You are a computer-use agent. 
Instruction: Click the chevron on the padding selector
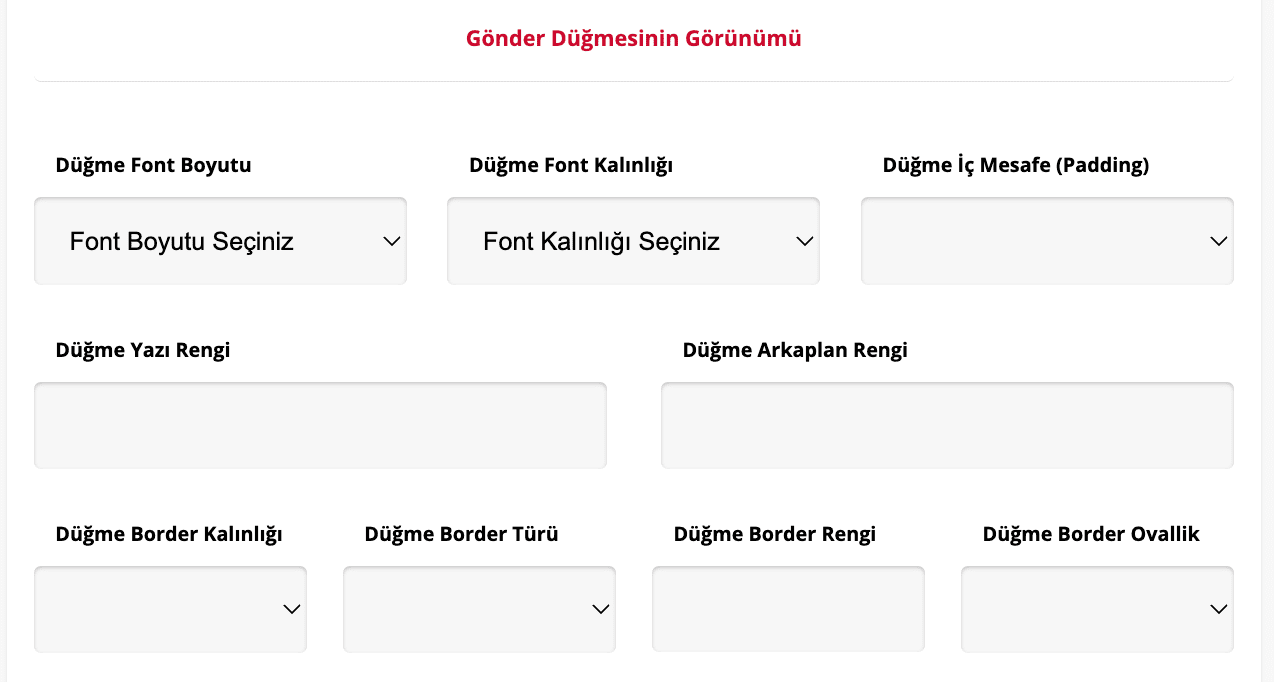[1217, 240]
